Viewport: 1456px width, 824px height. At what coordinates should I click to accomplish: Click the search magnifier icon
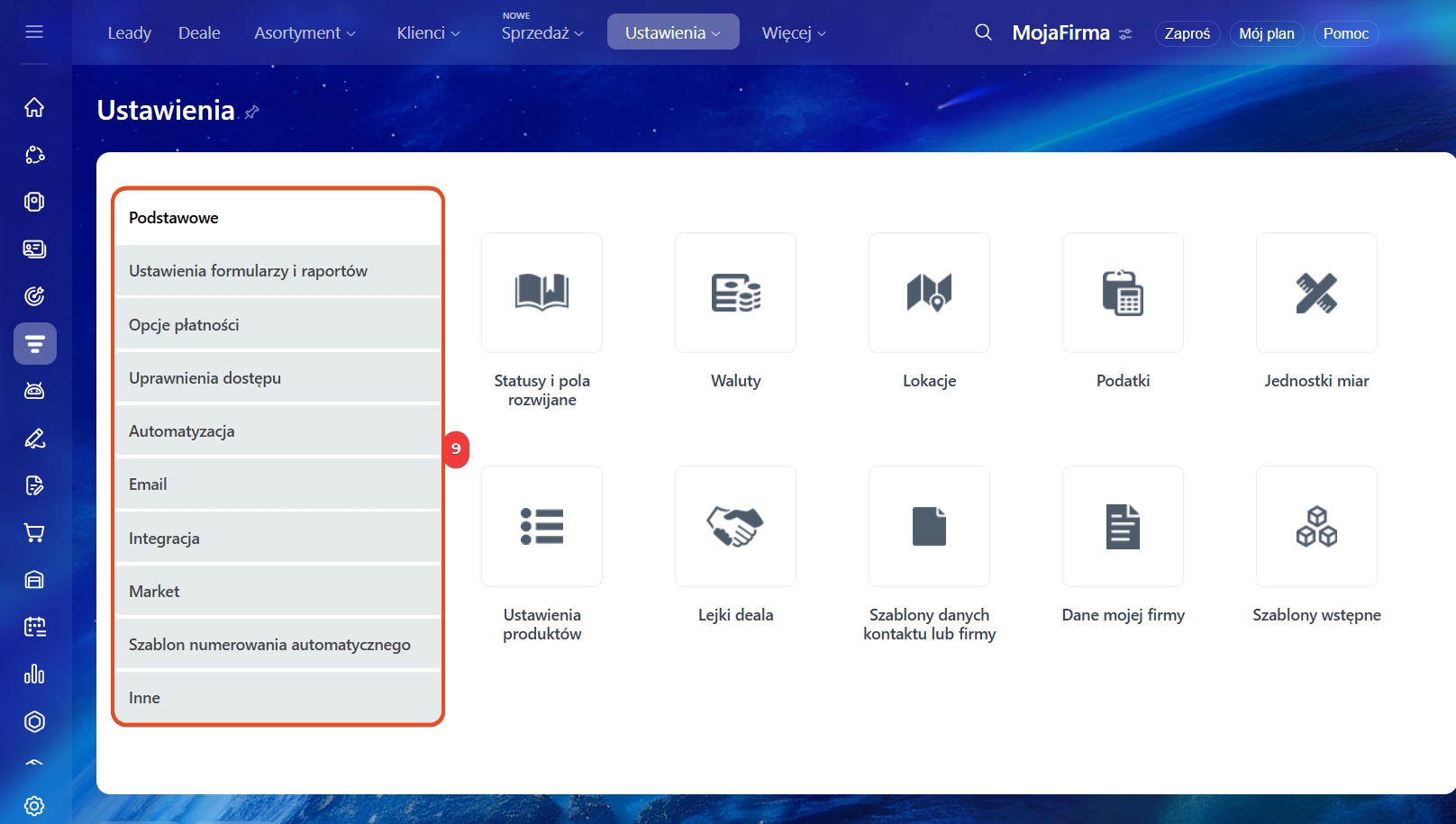coord(983,32)
